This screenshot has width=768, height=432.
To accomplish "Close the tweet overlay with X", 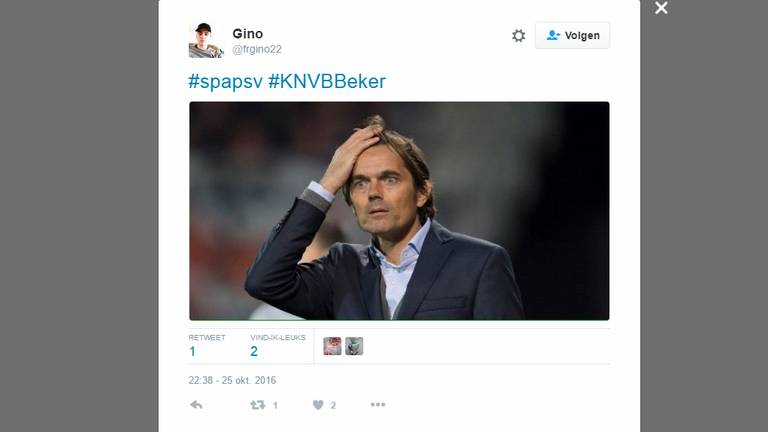I will (661, 8).
